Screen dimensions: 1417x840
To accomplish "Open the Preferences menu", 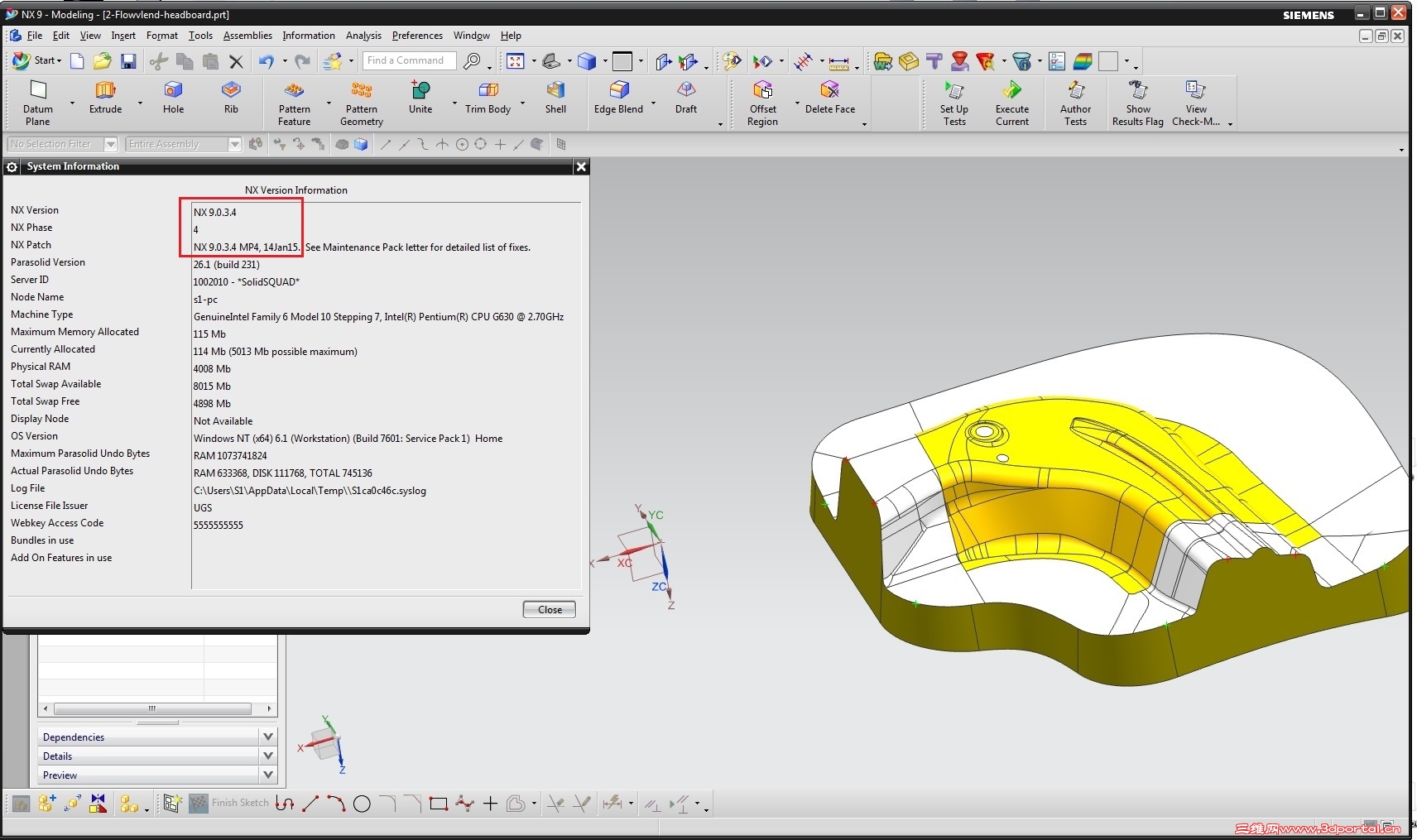I will point(417,36).
